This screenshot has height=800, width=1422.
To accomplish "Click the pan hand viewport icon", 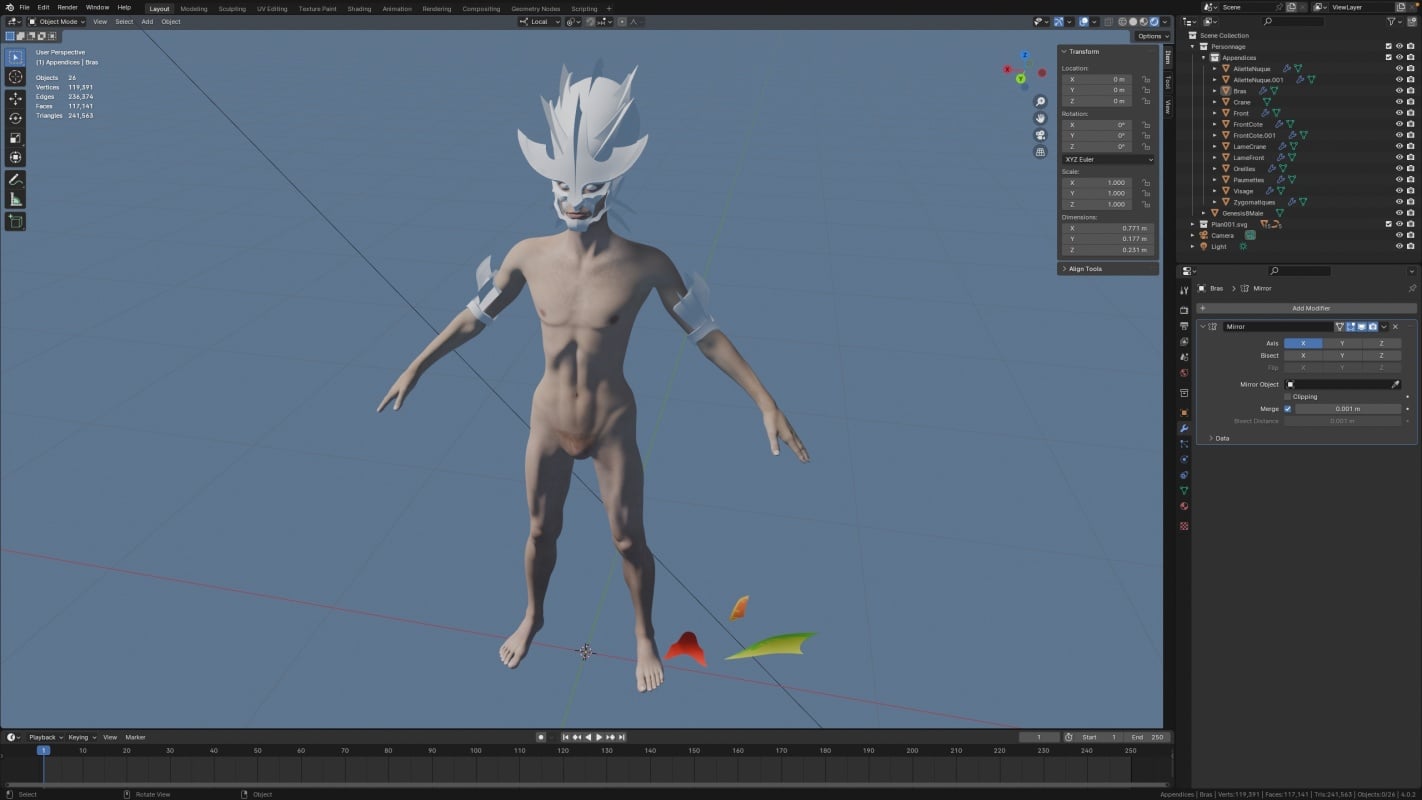I will (1040, 118).
